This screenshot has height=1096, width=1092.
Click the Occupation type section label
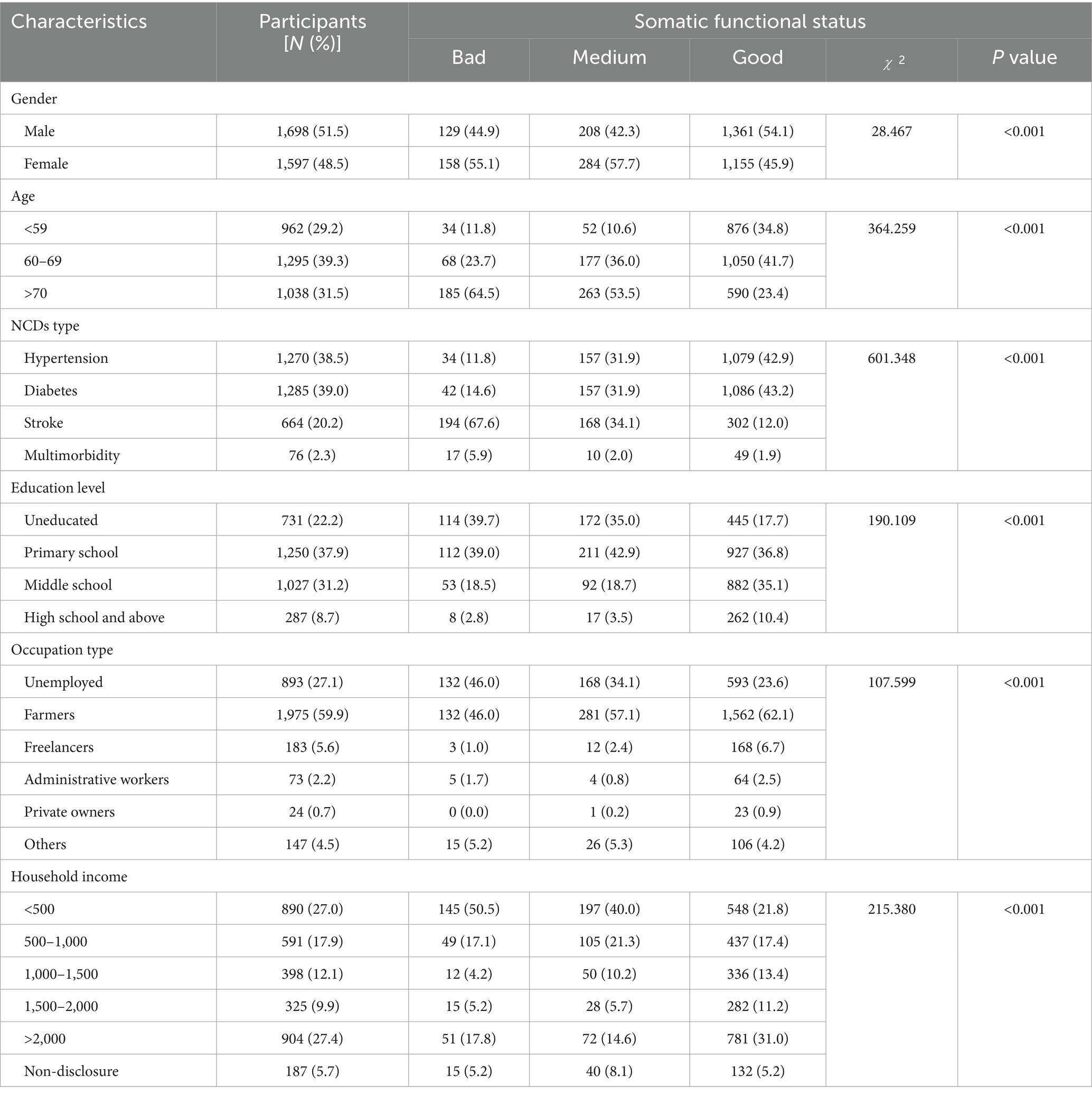(x=62, y=650)
